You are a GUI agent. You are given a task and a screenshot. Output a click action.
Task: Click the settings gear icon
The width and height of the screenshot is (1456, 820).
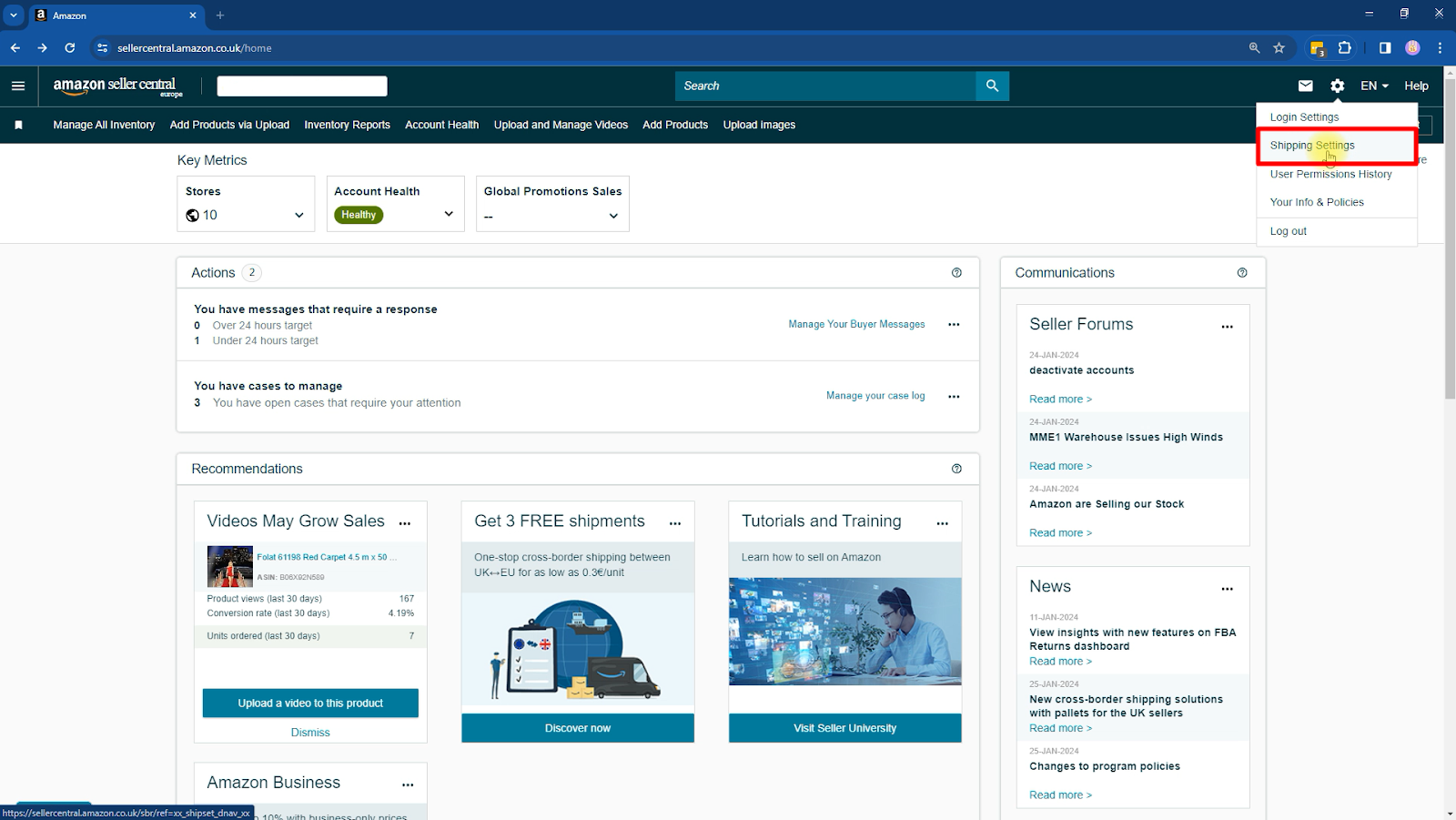(x=1337, y=86)
